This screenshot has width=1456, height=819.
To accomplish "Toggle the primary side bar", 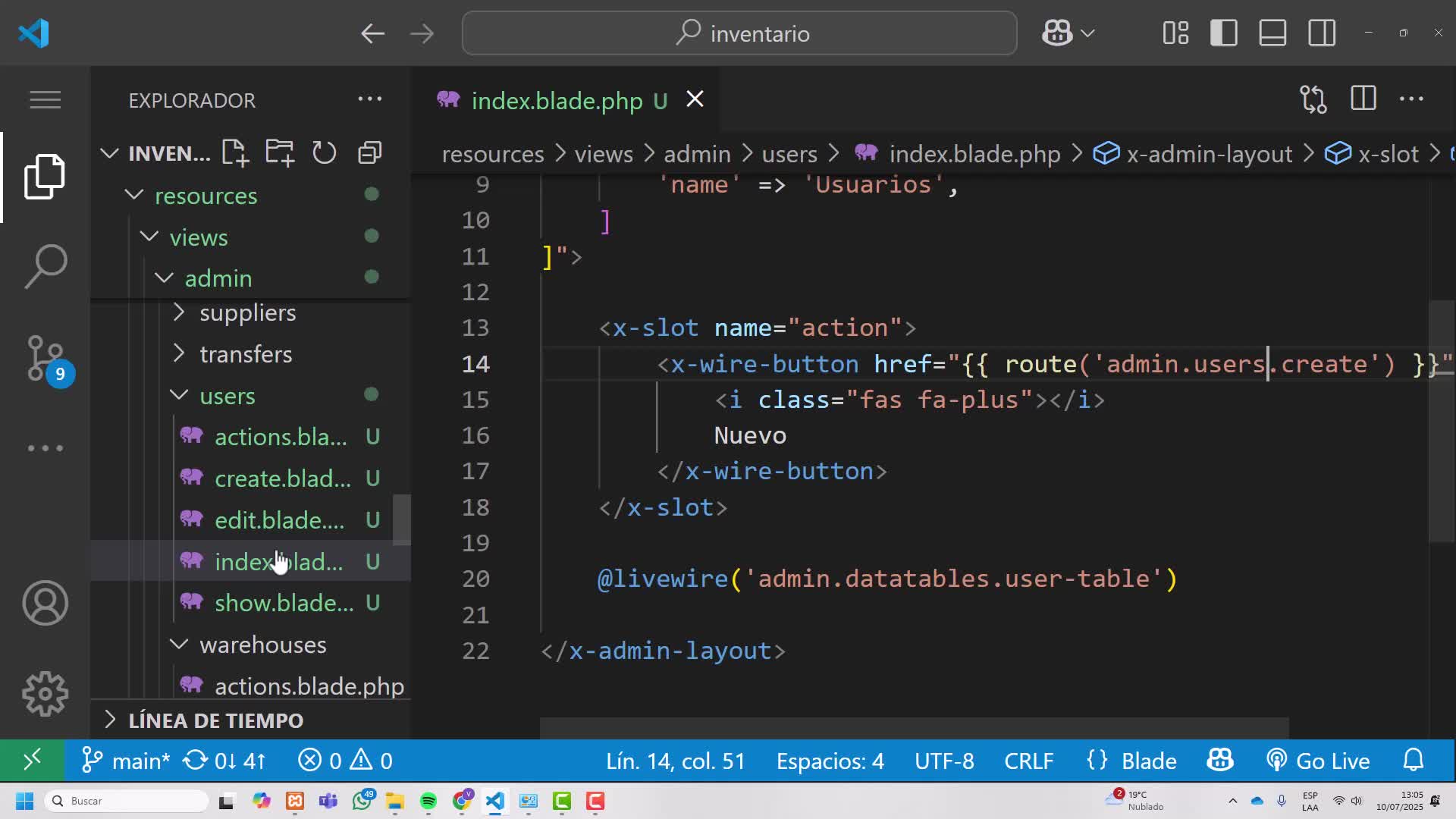I will pyautogui.click(x=1224, y=33).
